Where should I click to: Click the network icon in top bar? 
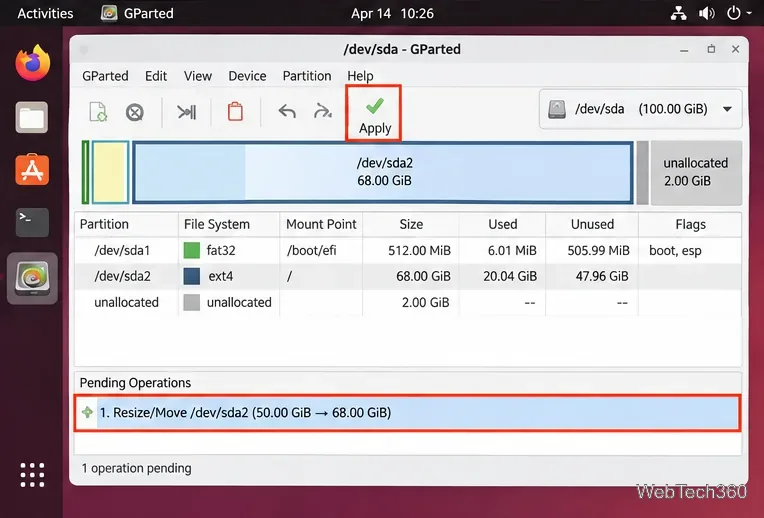pyautogui.click(x=678, y=13)
